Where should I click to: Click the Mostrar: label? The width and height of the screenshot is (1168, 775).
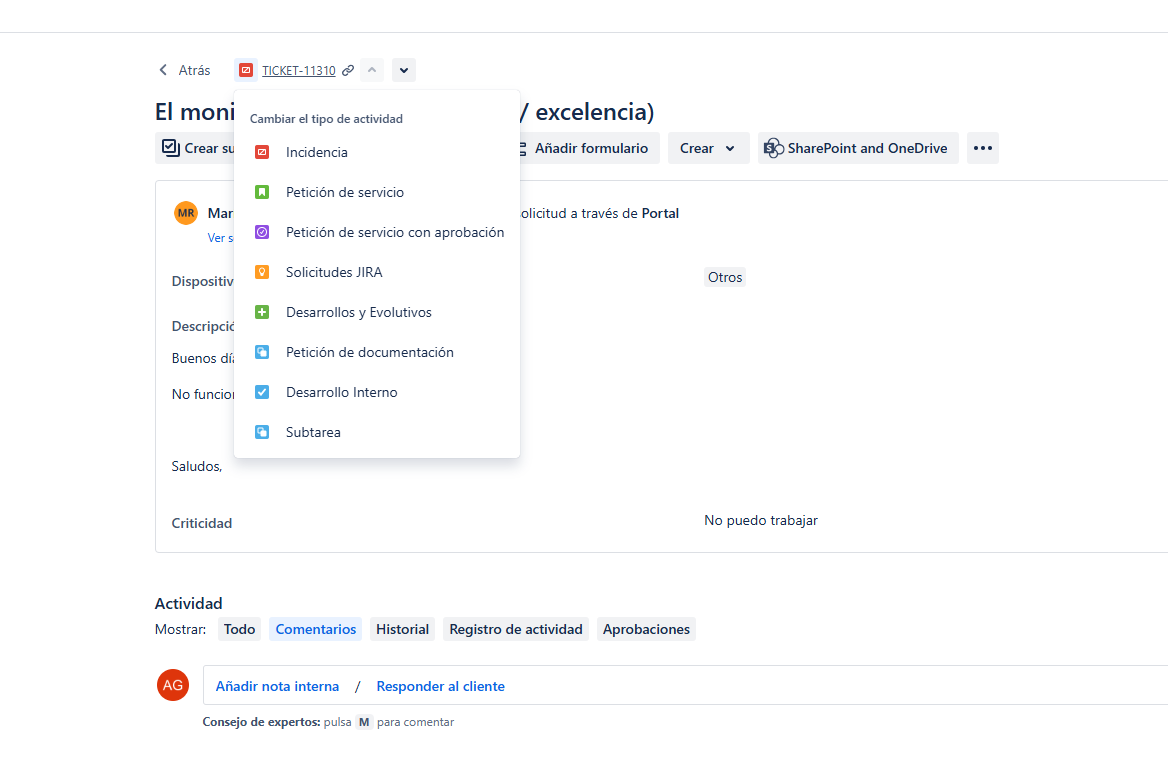point(180,629)
